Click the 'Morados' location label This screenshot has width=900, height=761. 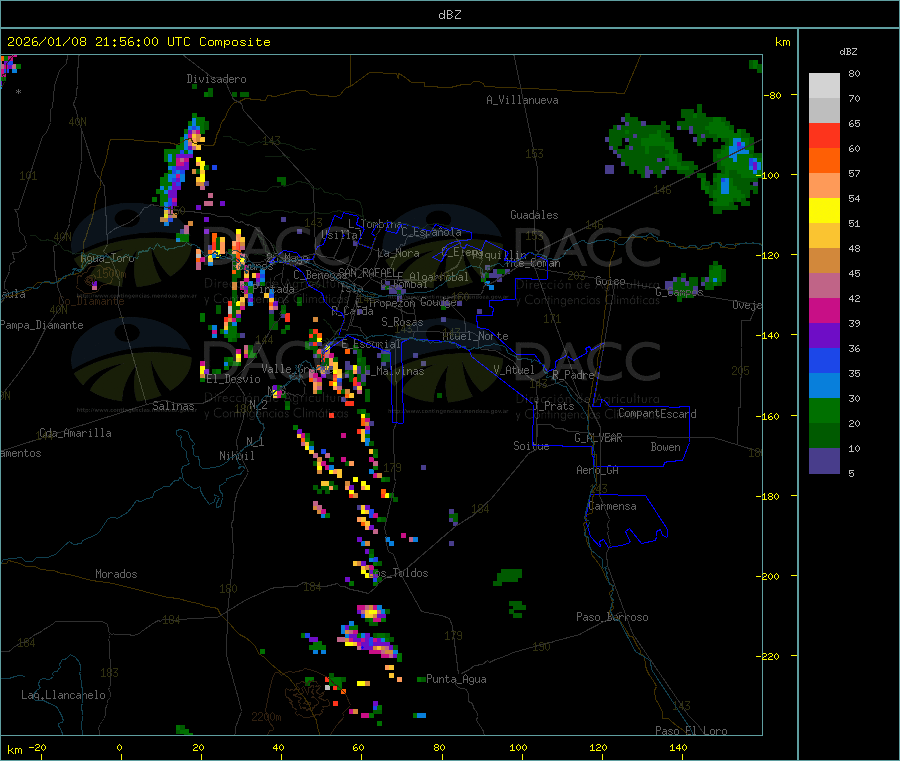(116, 574)
